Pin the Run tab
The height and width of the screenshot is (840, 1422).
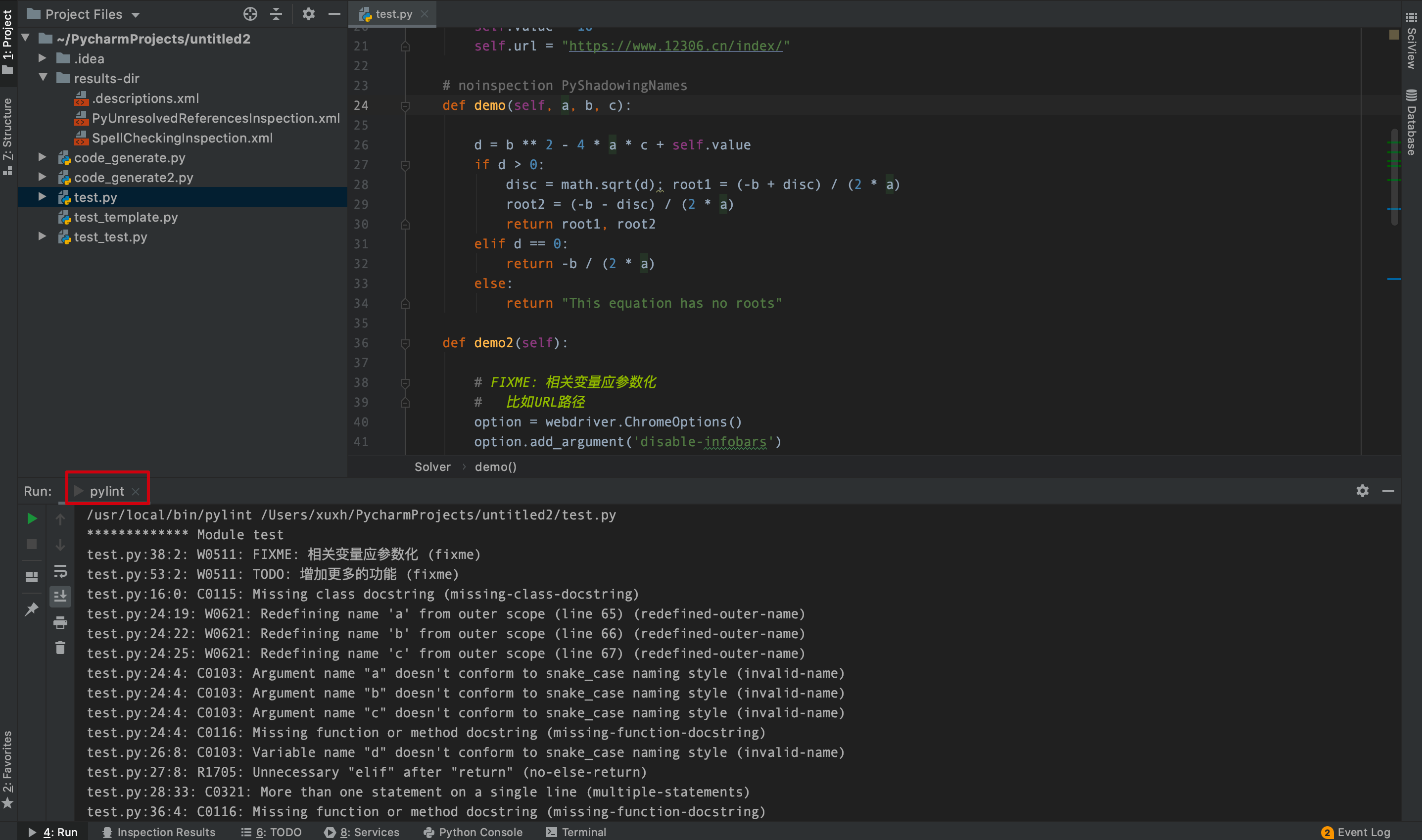pos(32,609)
